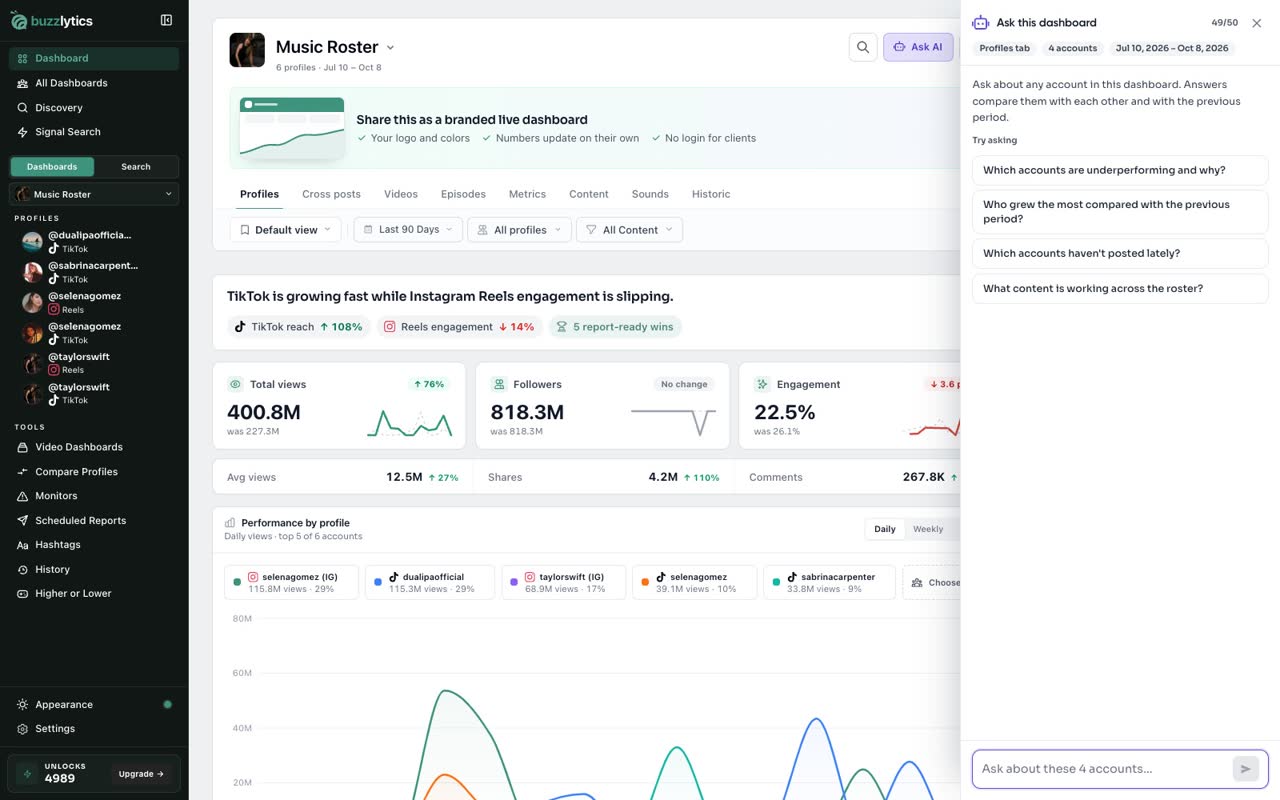Toggle selenagomez (IG) chart series

point(291,582)
